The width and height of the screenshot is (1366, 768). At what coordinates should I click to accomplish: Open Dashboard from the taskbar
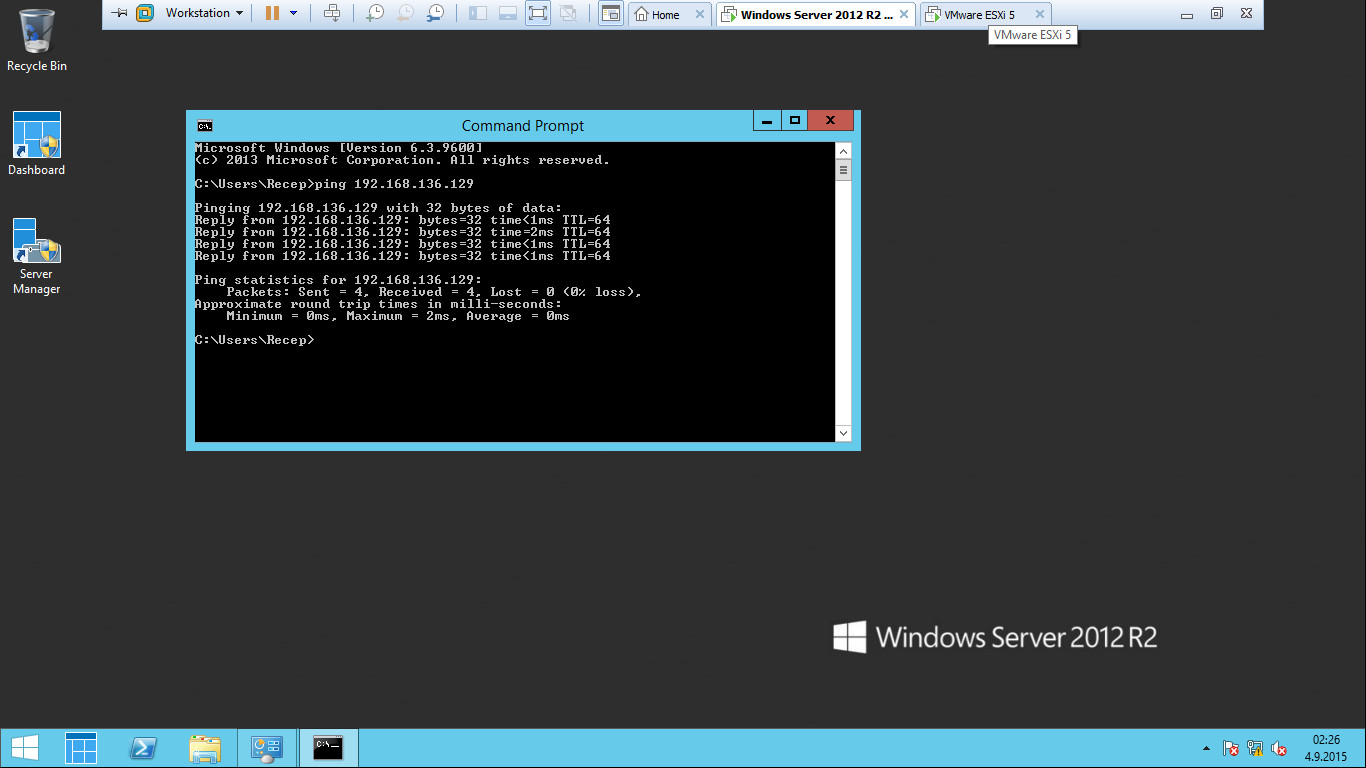click(x=81, y=748)
